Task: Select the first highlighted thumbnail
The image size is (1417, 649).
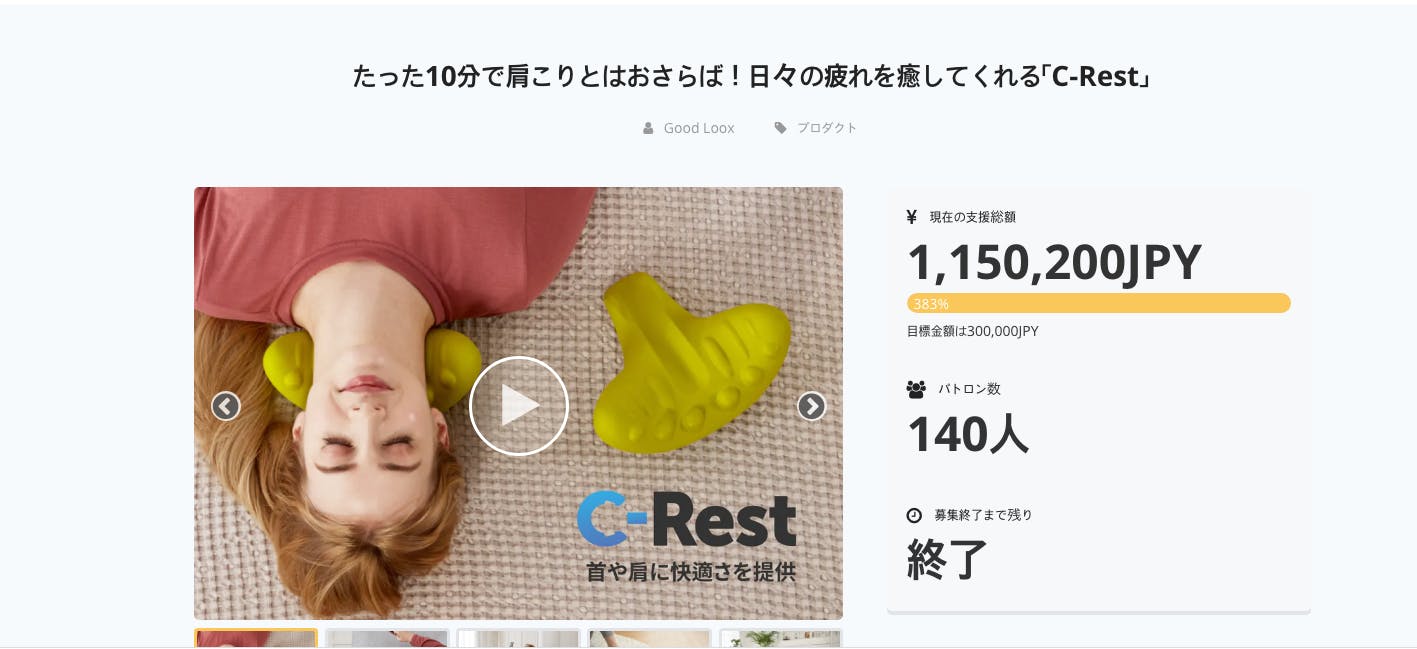Action: pyautogui.click(x=256, y=638)
